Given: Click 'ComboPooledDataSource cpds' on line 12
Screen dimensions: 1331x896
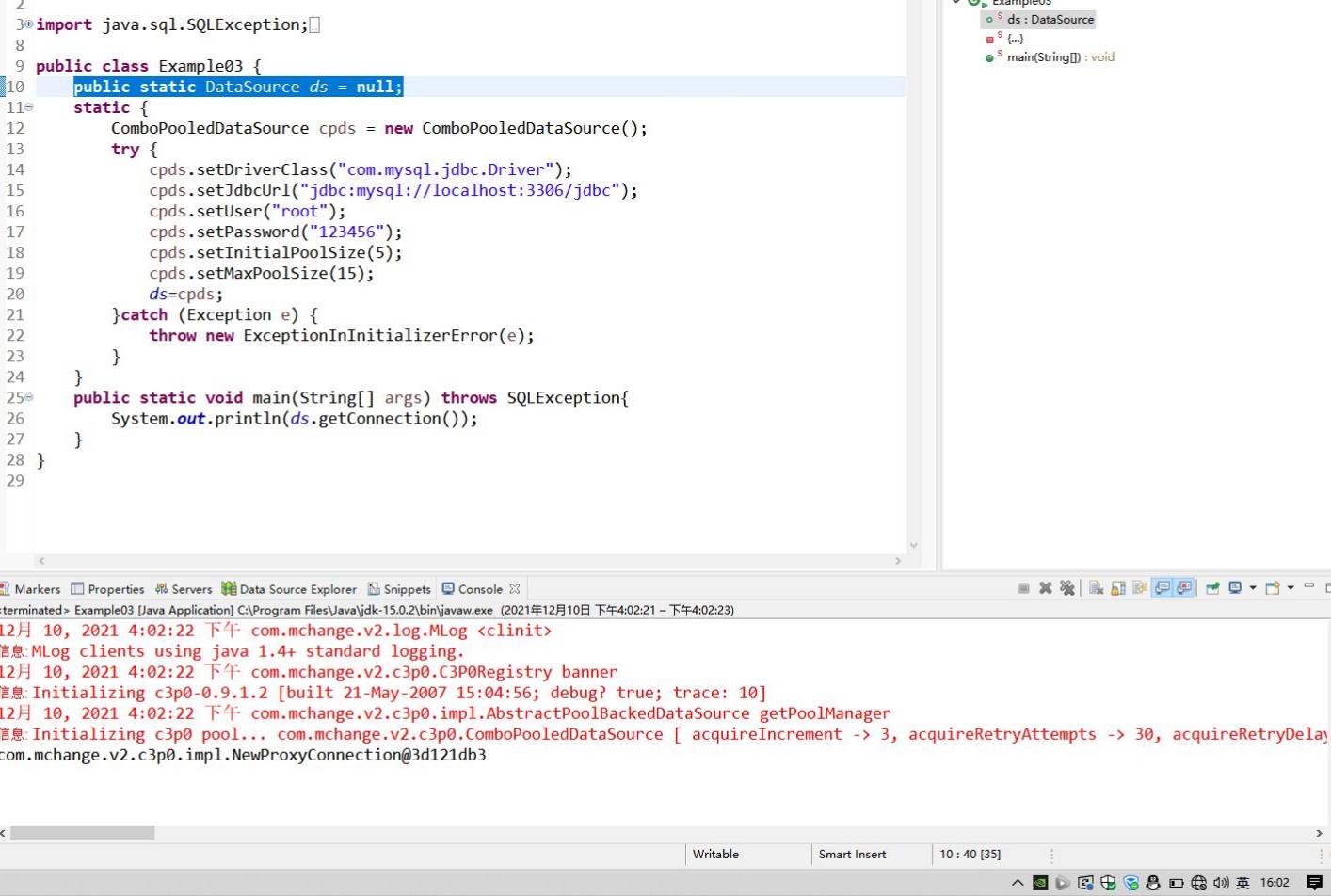Looking at the screenshot, I should tap(233, 128).
